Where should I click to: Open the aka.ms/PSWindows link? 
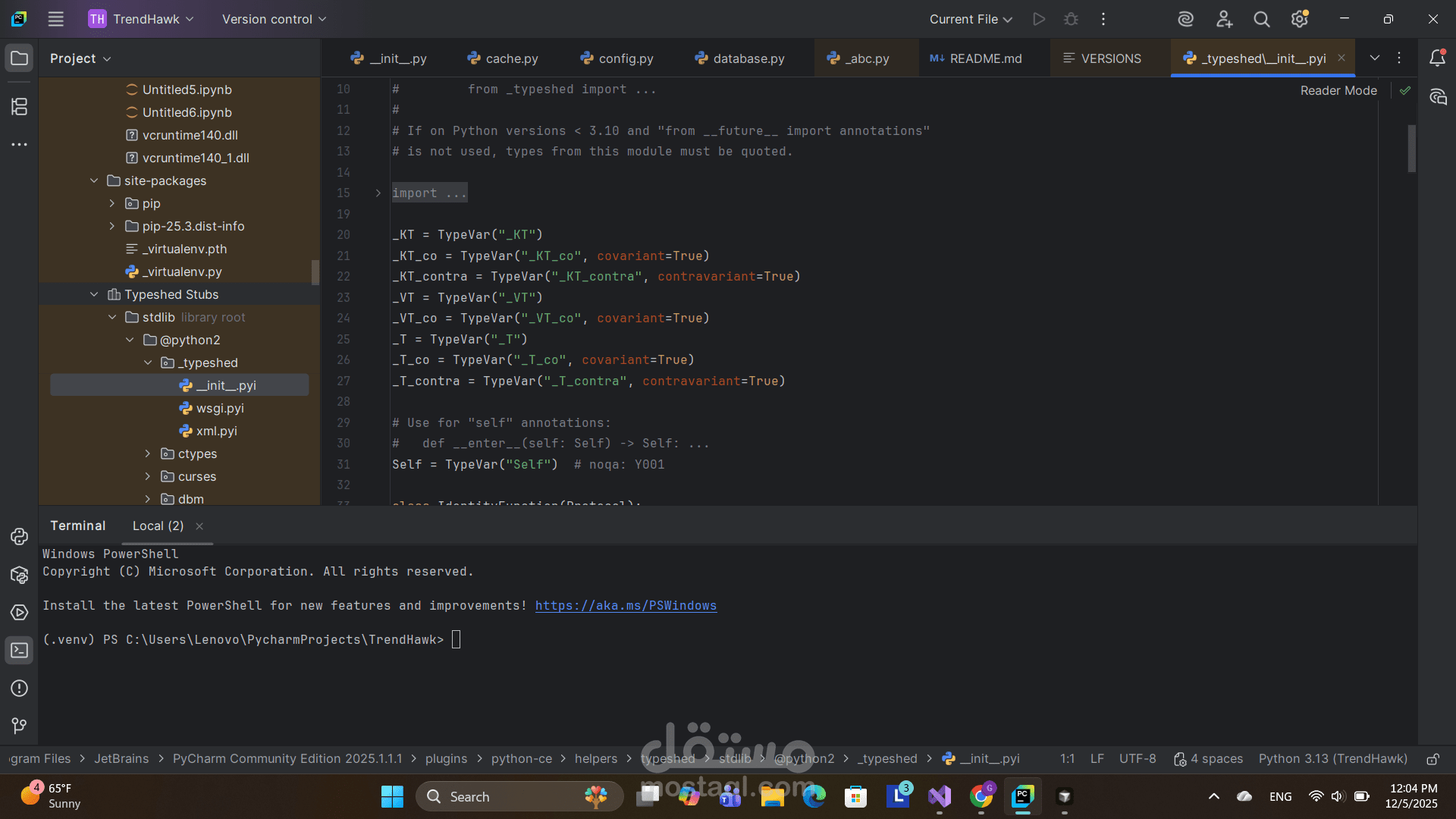(x=626, y=605)
